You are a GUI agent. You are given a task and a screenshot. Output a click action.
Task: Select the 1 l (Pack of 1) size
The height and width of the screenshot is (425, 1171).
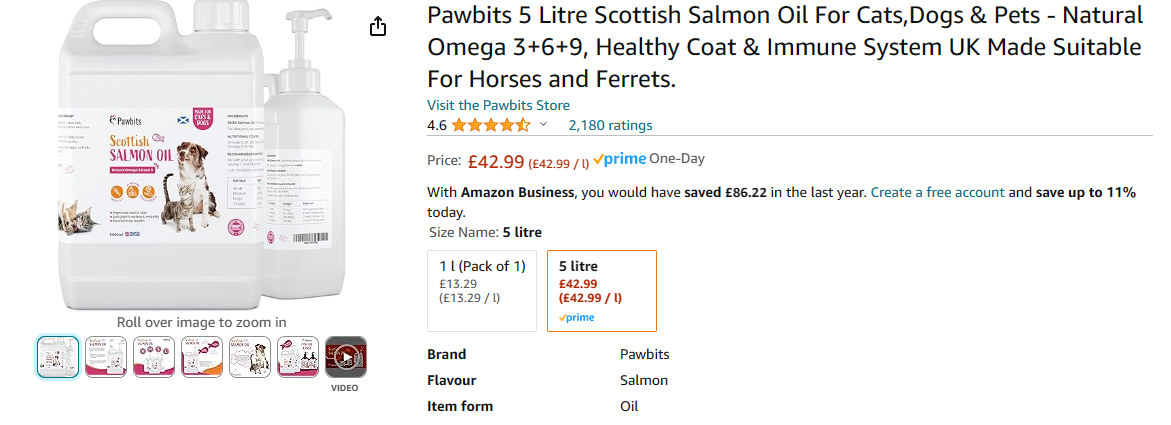[x=482, y=290]
